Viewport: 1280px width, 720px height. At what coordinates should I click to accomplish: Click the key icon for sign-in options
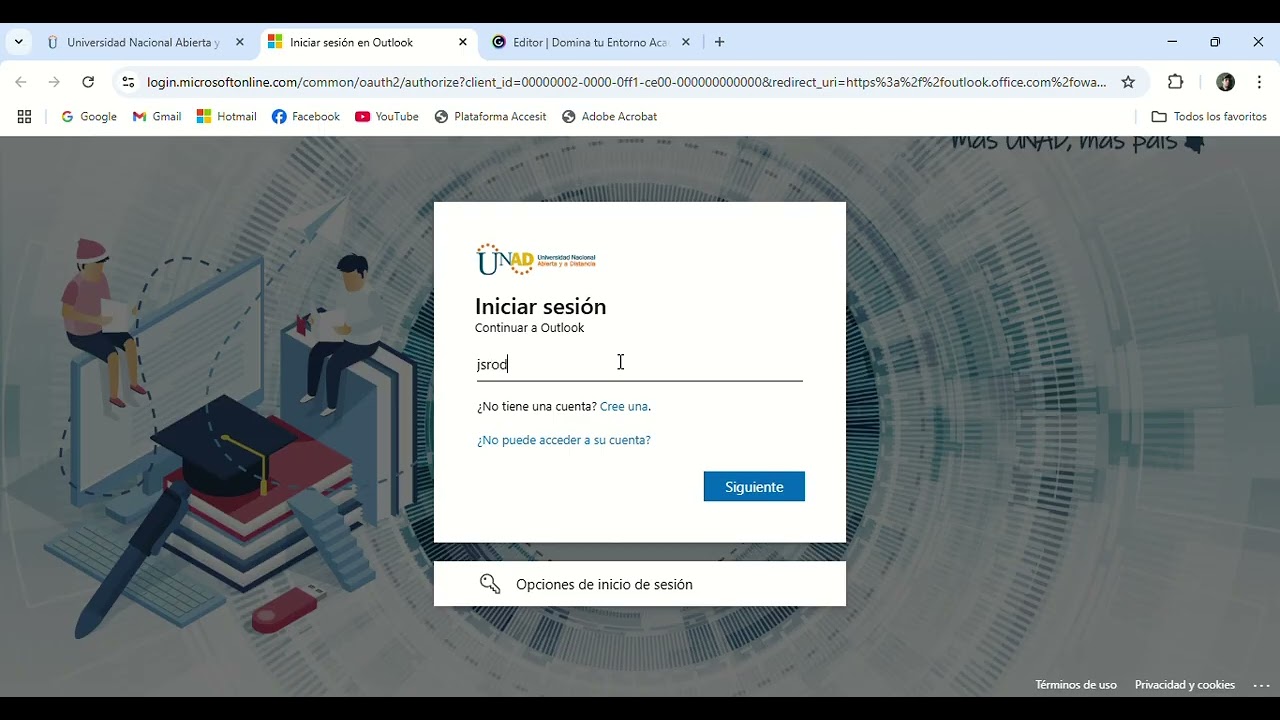(x=490, y=584)
